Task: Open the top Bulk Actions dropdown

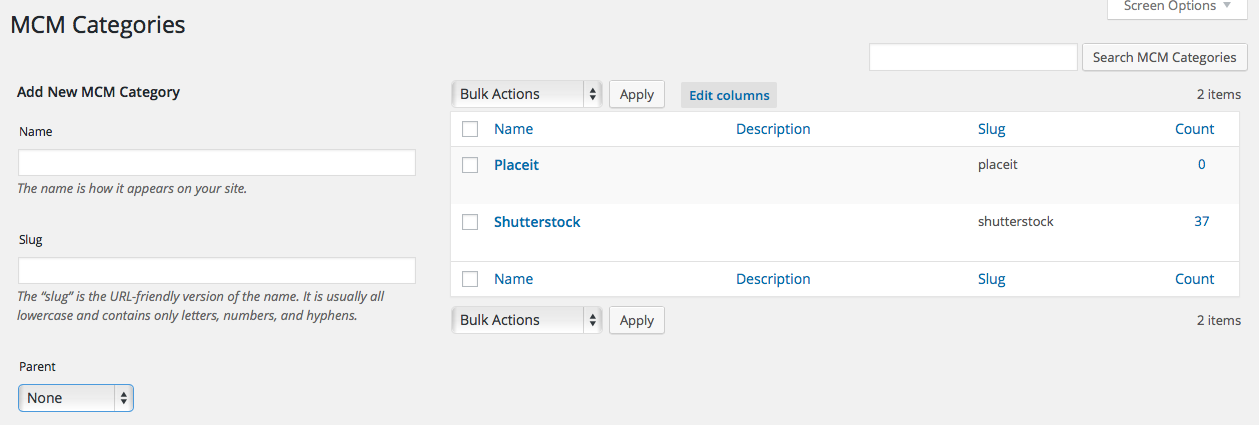Action: [x=526, y=94]
